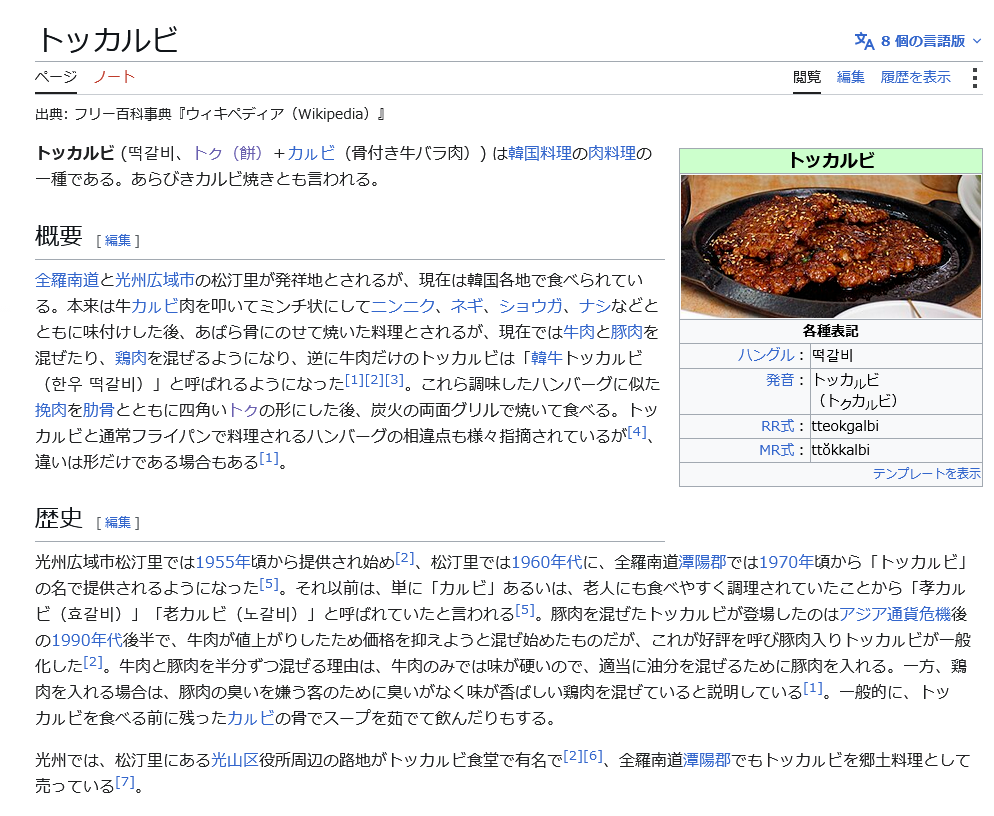This screenshot has height=816, width=994.
Task: Click the MR式 link in infobox
Action: 777,450
